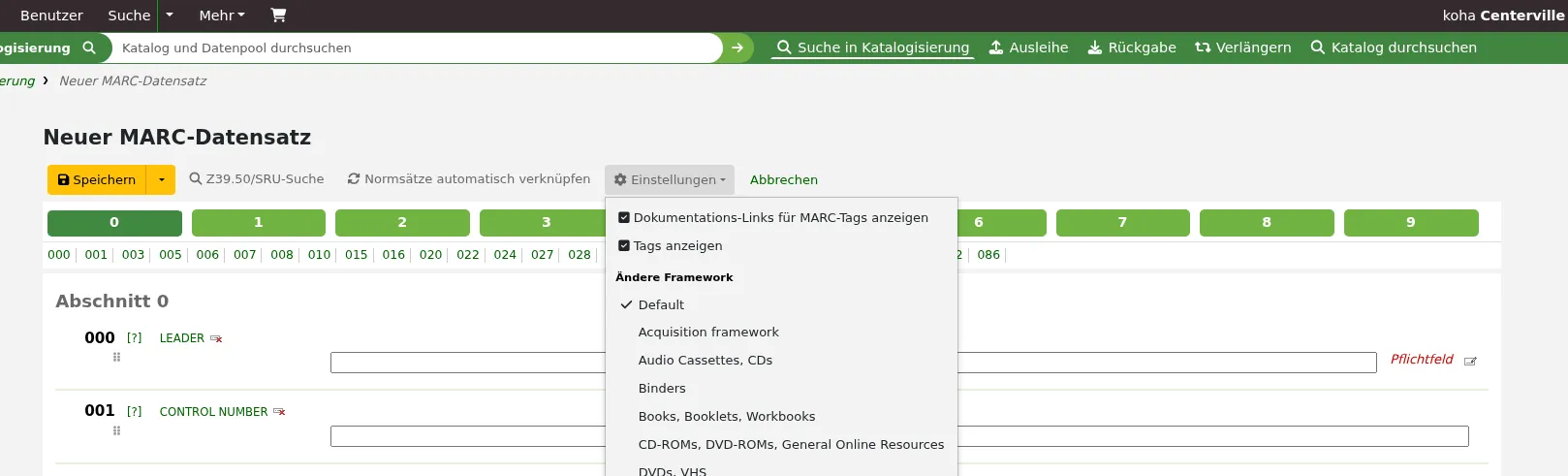Jump to tag 000 link
This screenshot has height=476, width=1568.
click(x=59, y=255)
